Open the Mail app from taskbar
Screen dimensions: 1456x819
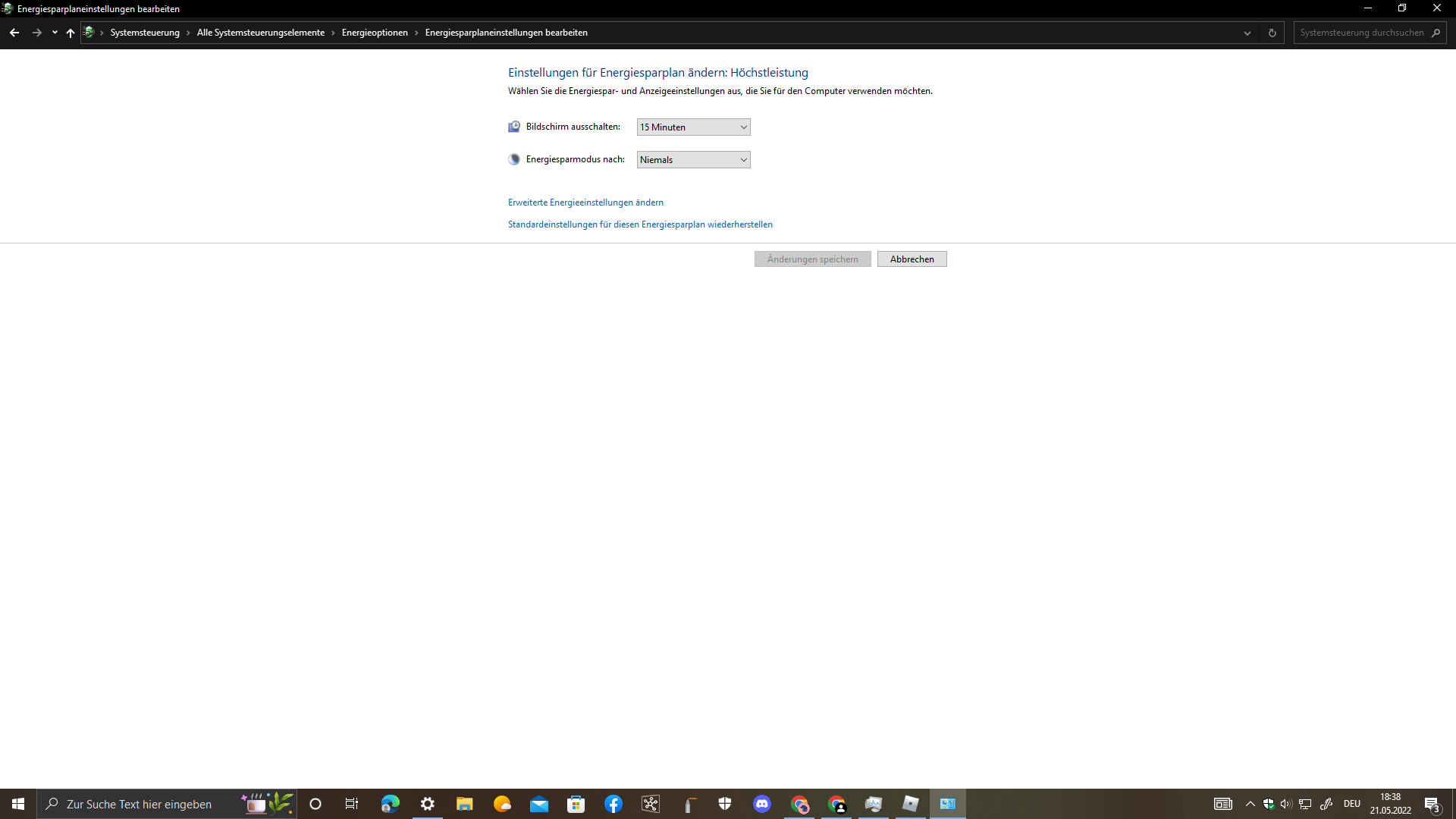click(x=539, y=804)
